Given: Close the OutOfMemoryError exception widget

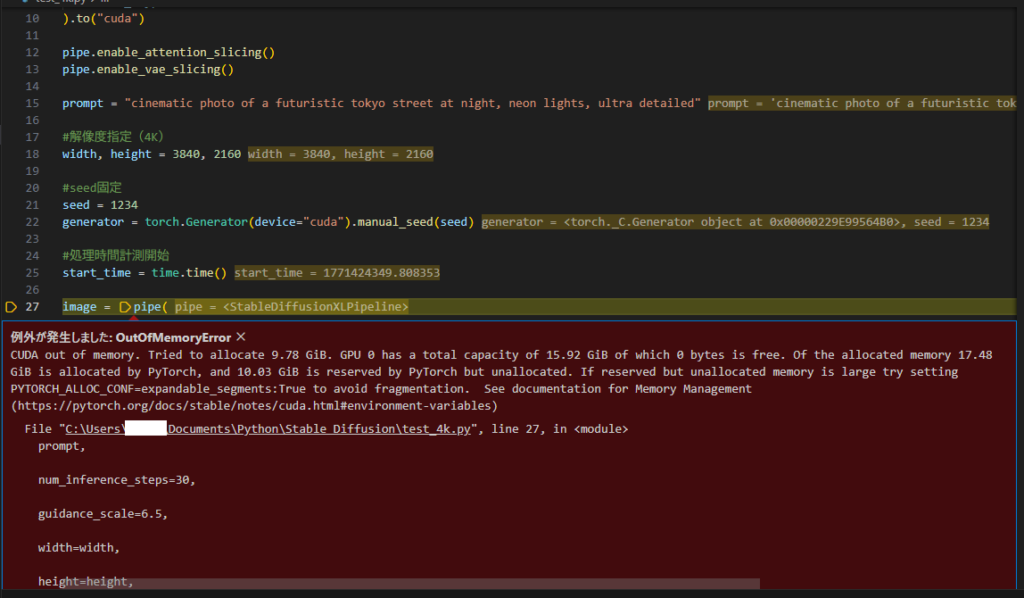Looking at the screenshot, I should coord(241,338).
